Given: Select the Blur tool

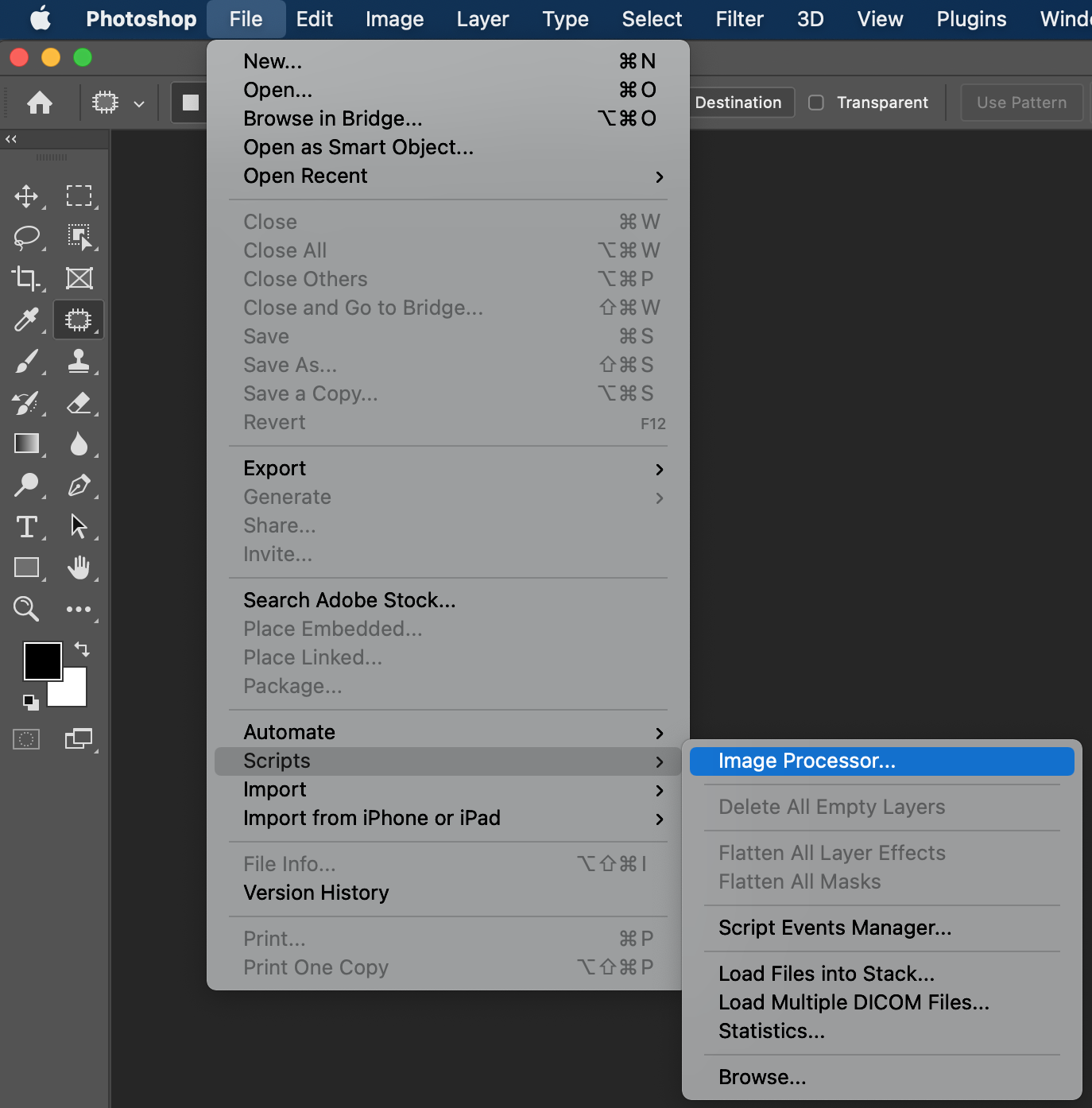Looking at the screenshot, I should (79, 444).
